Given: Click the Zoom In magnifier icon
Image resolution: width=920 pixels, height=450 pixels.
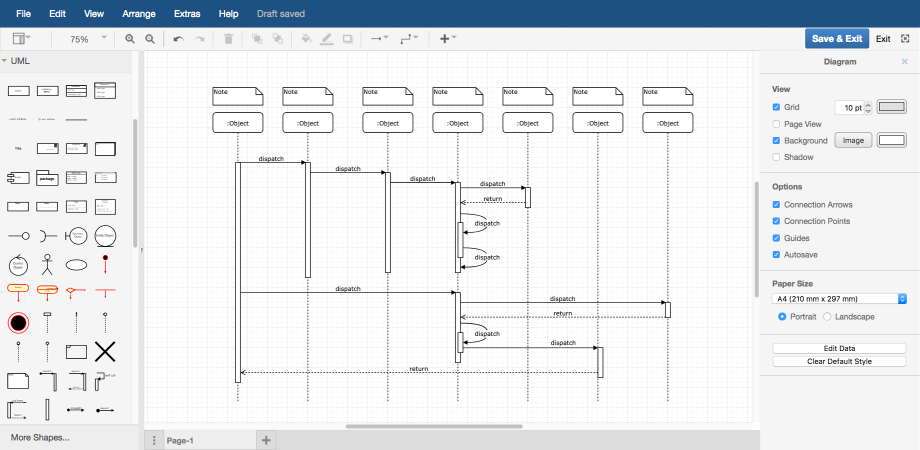Looking at the screenshot, I should [x=130, y=39].
